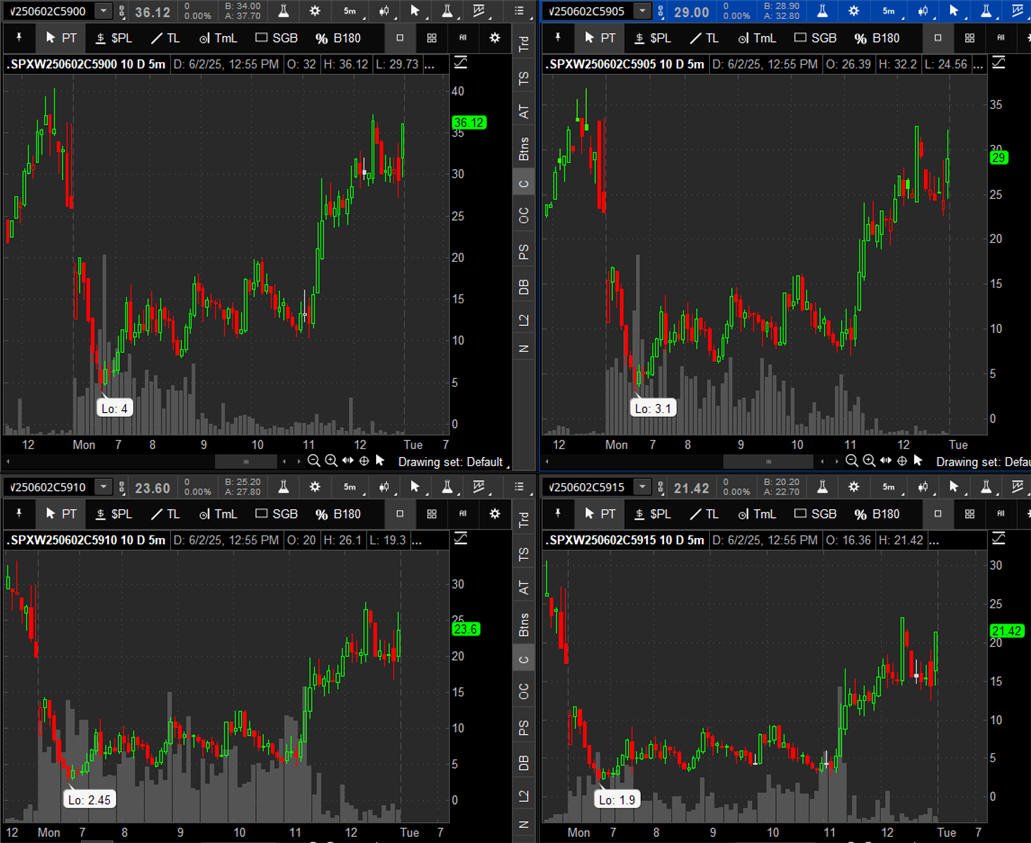Open drawing toolbar gear on C5900 chart
This screenshot has width=1031, height=843.
click(x=495, y=38)
